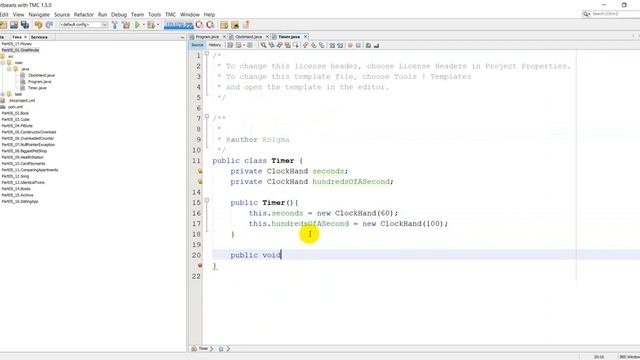Click the Toggle Bookmark icon in editor toolbar
The width and height of the screenshot is (640, 360).
(x=322, y=45)
